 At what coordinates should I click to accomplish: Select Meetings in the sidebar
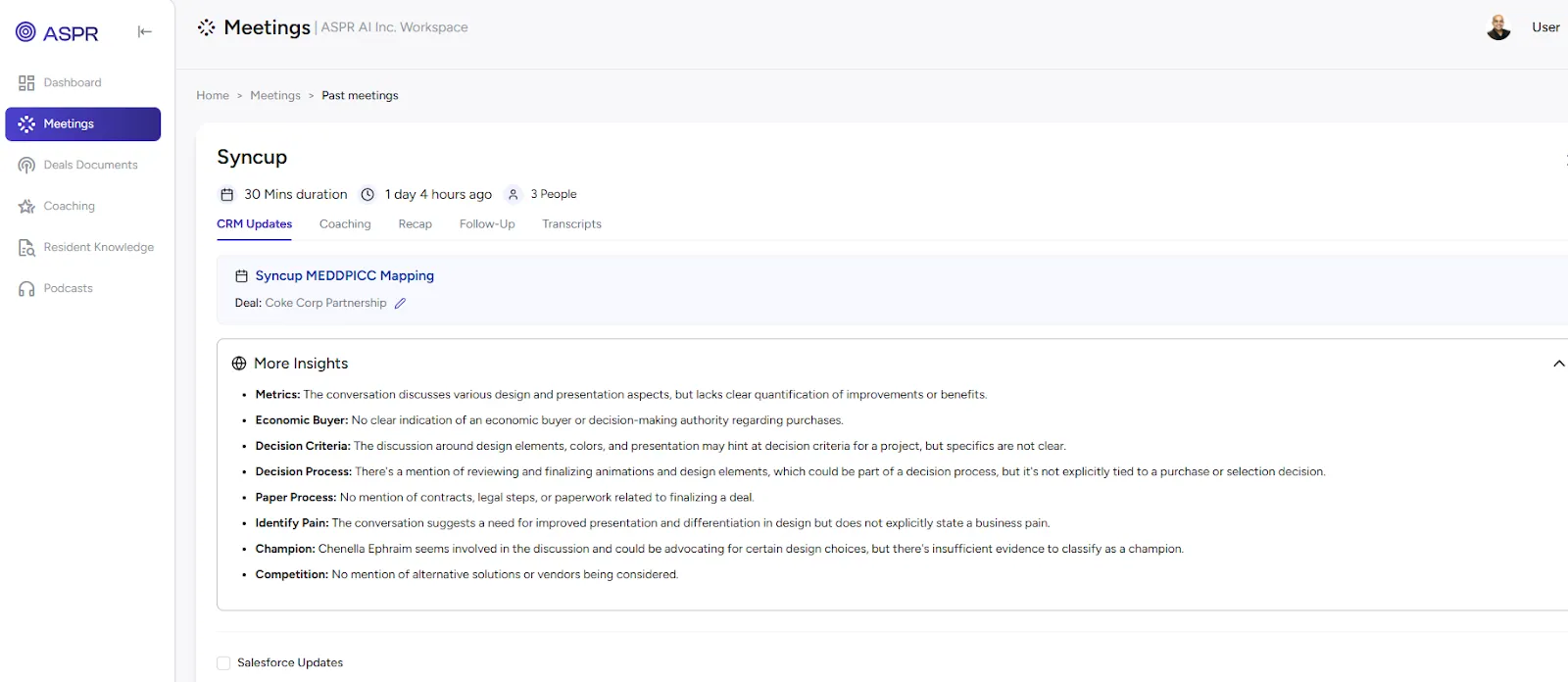tap(82, 124)
